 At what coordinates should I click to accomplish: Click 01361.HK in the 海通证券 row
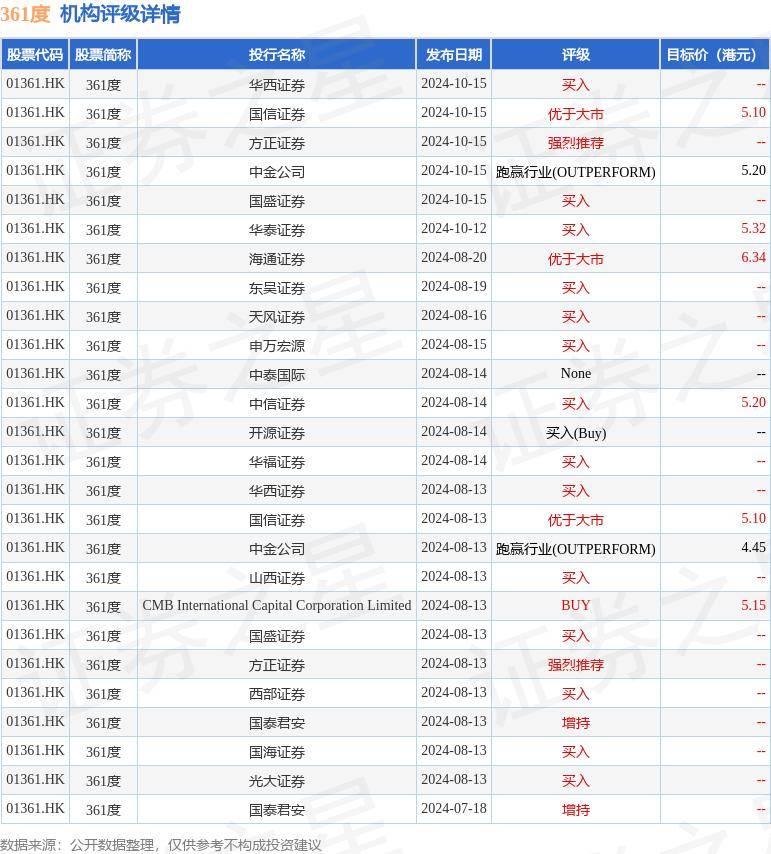click(x=35, y=257)
